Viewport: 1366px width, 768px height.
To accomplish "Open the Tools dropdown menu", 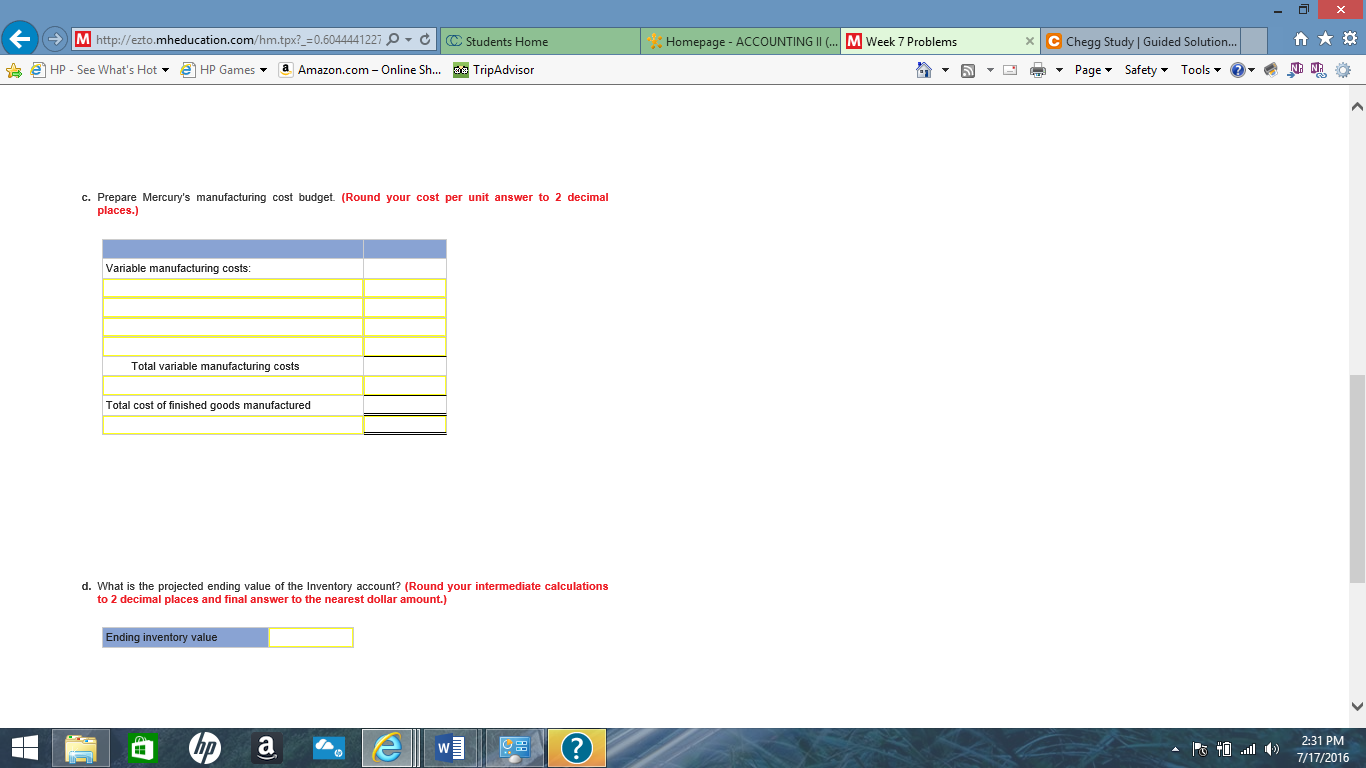I will pos(1197,71).
